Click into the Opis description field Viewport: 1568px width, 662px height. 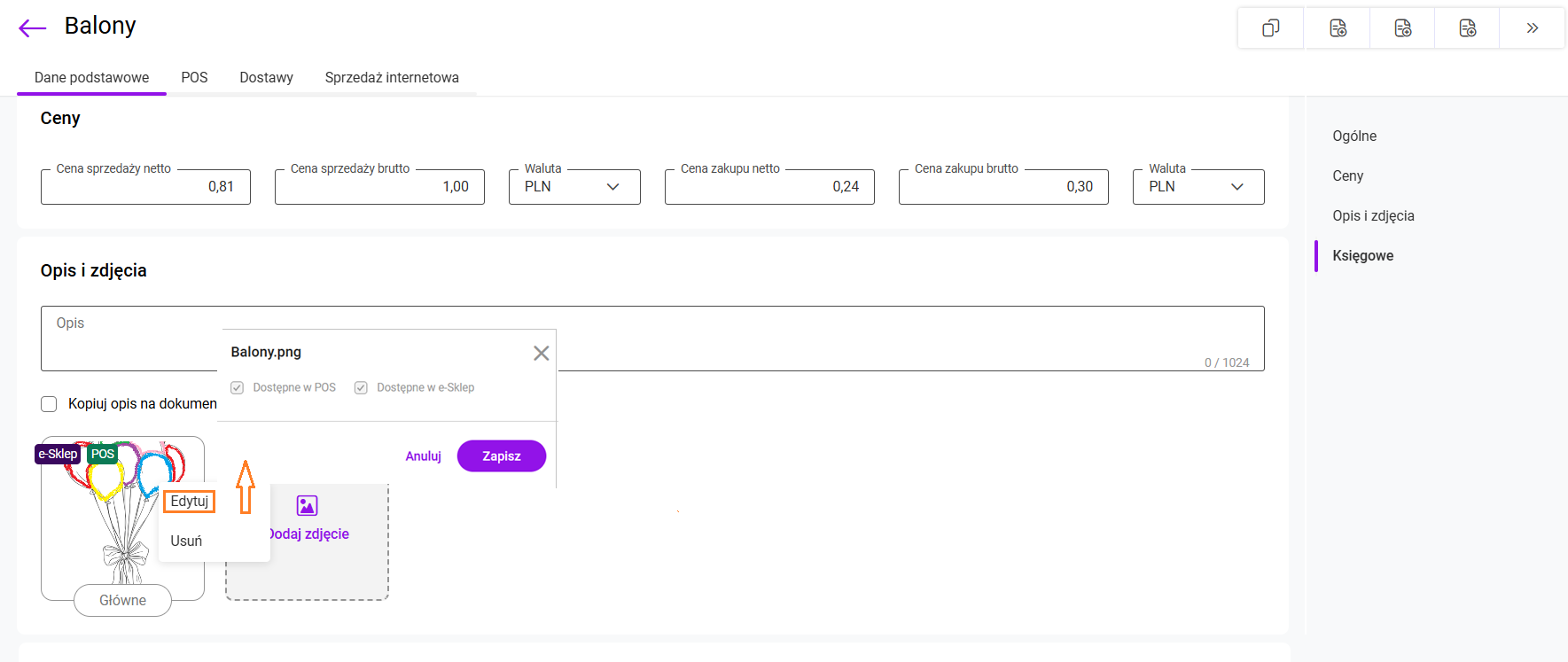(798, 339)
